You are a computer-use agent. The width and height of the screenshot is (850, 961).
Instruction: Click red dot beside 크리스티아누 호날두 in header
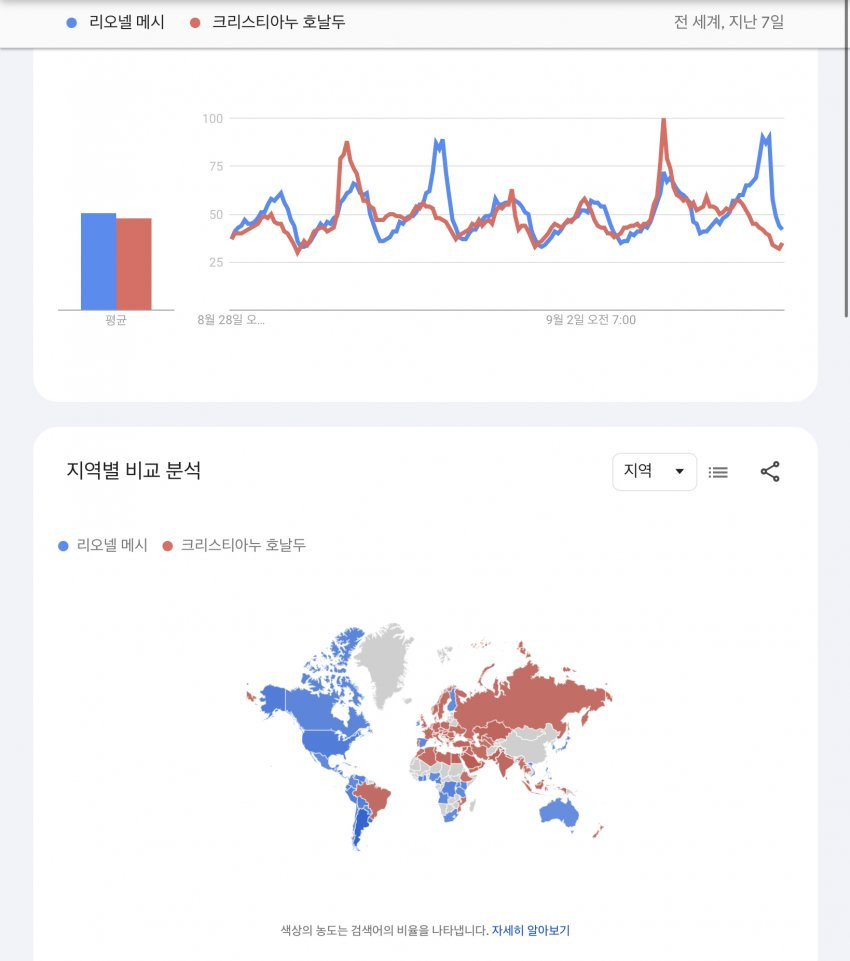(x=195, y=23)
